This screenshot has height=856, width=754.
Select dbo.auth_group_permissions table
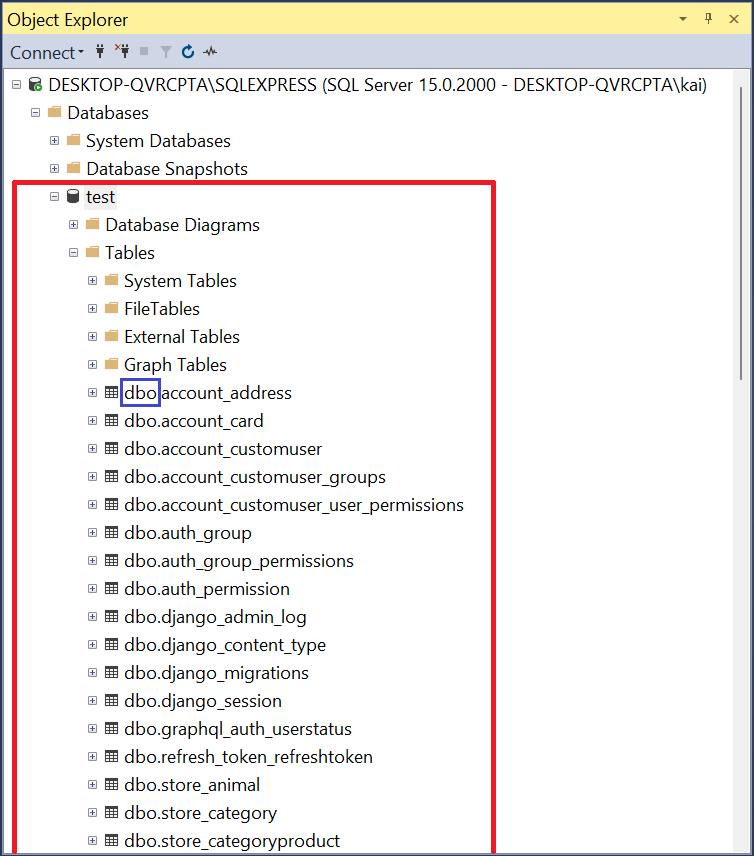239,561
